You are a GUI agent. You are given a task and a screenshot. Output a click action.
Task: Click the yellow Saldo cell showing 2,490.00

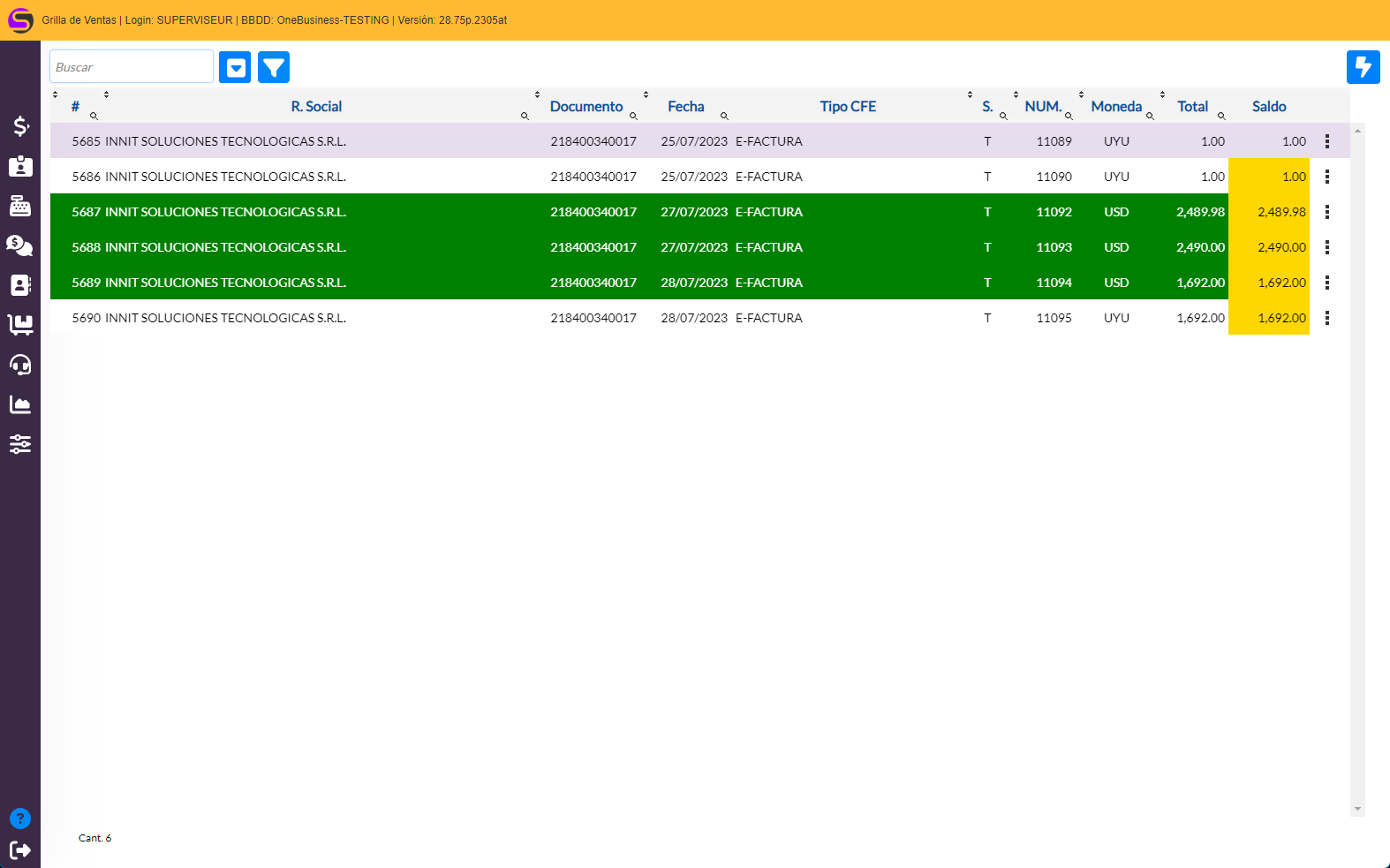(1269, 247)
